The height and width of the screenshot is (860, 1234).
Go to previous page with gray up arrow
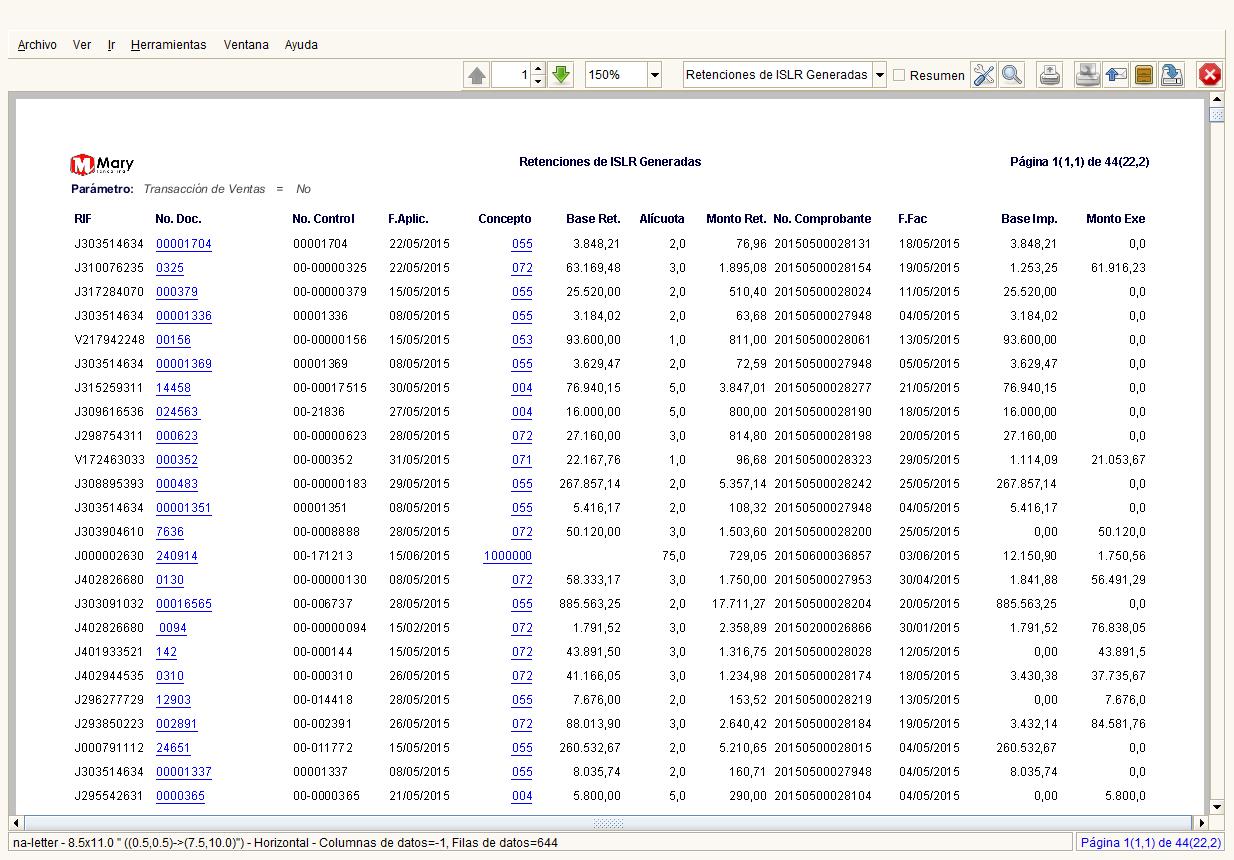(x=476, y=75)
